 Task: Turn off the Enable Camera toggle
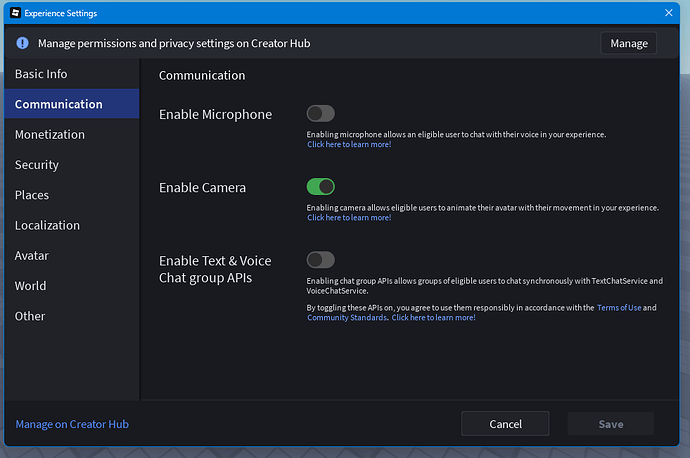coord(320,187)
